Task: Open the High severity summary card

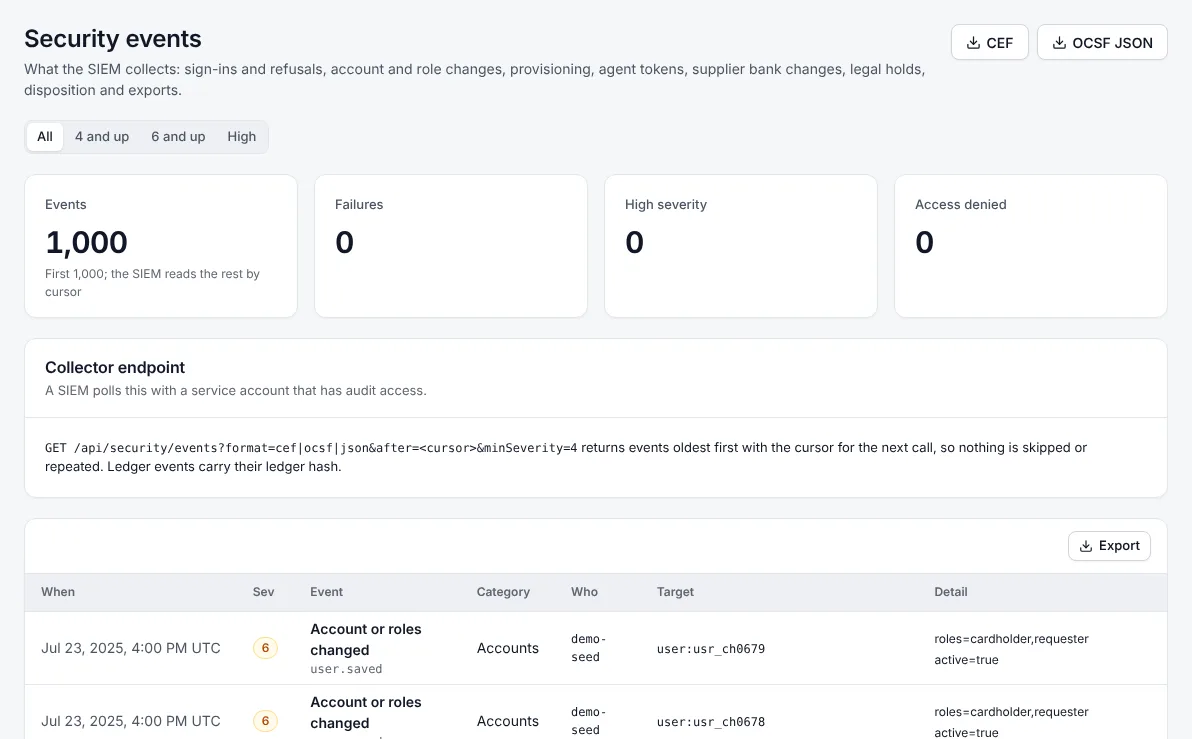Action: (x=740, y=246)
